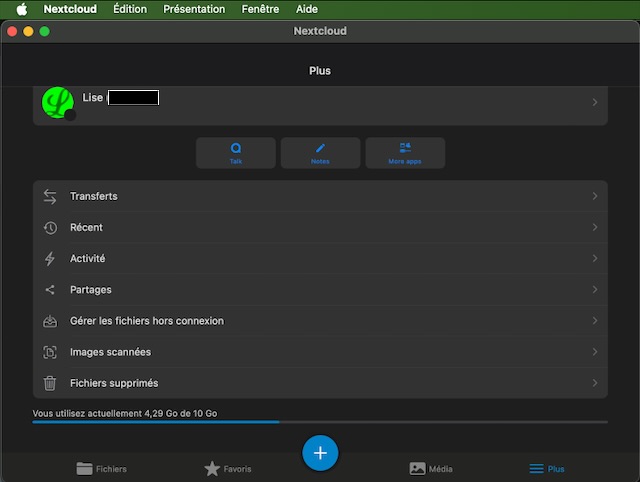The height and width of the screenshot is (482, 640).
Task: Click the Transferts arrows icon
Action: pos(50,197)
